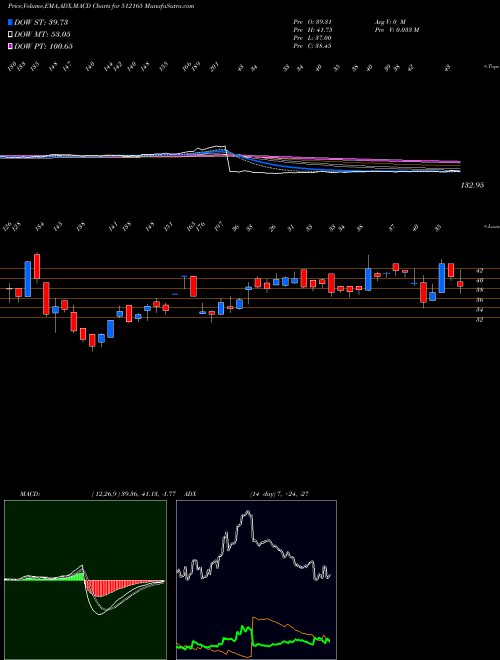This screenshot has height=660, width=500.
Task: Click the 132.95 EMA value label
Action: click(x=472, y=185)
